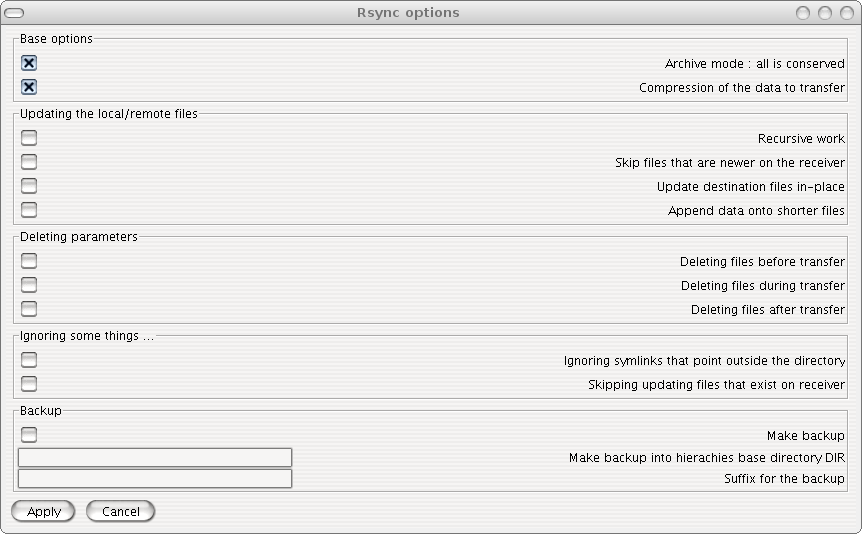Click the 'Compression of the data to transfer' label
Image resolution: width=862 pixels, height=534 pixels.
tap(742, 87)
